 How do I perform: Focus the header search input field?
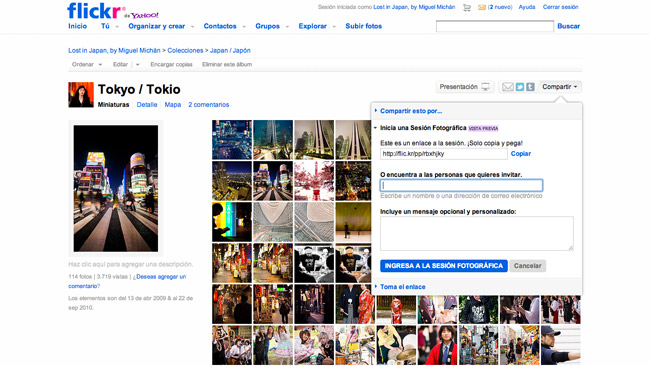point(495,26)
